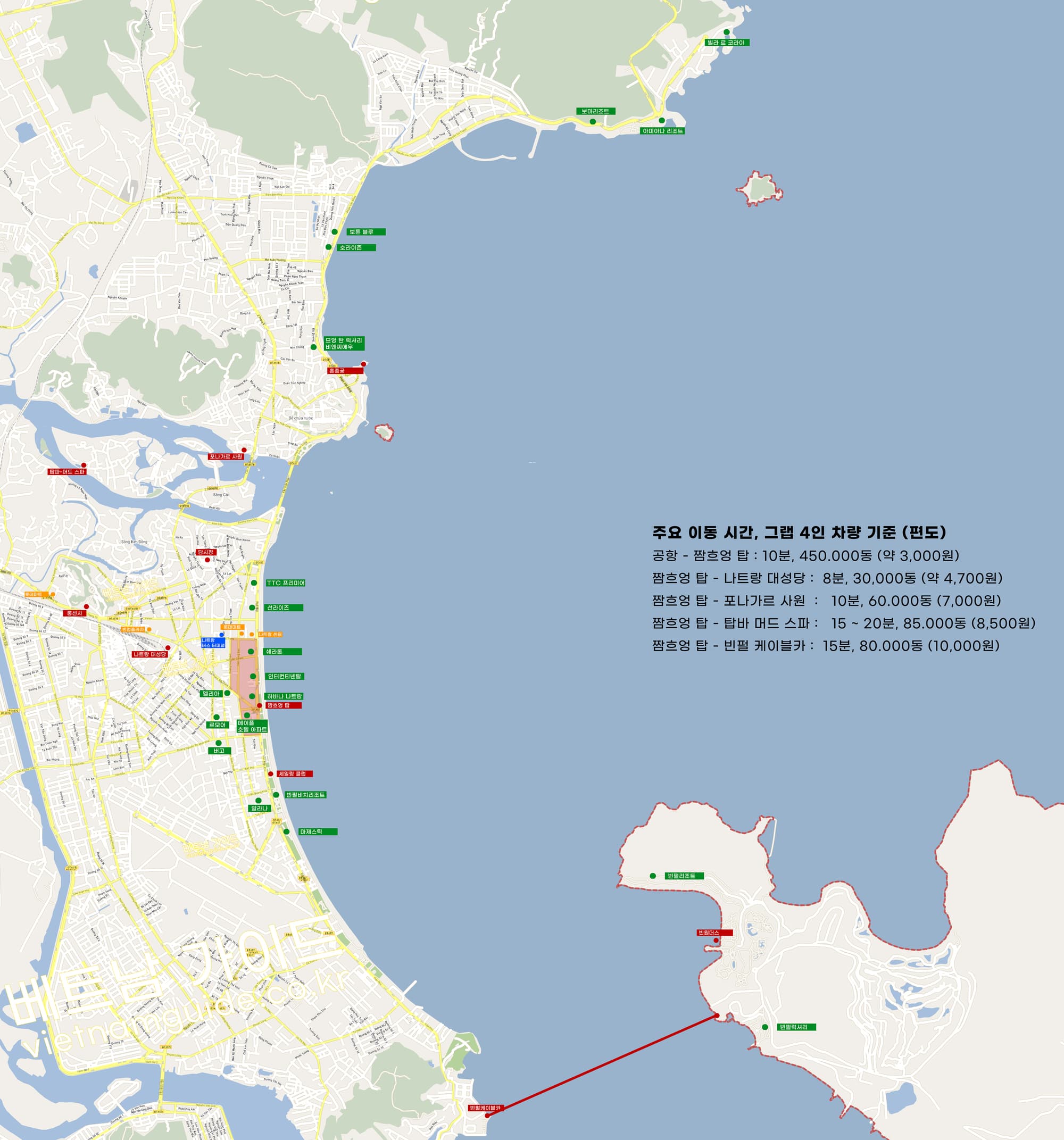
Task: Click the green dot next to 아미아나 리조트
Action: click(661, 120)
